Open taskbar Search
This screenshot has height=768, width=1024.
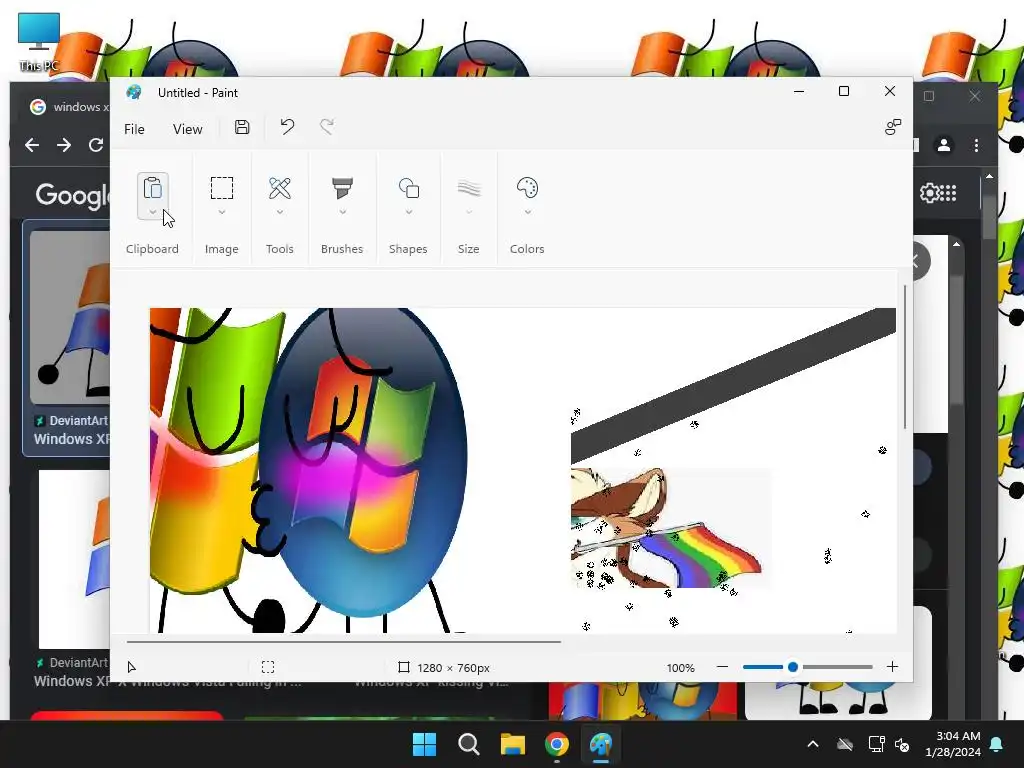point(468,744)
